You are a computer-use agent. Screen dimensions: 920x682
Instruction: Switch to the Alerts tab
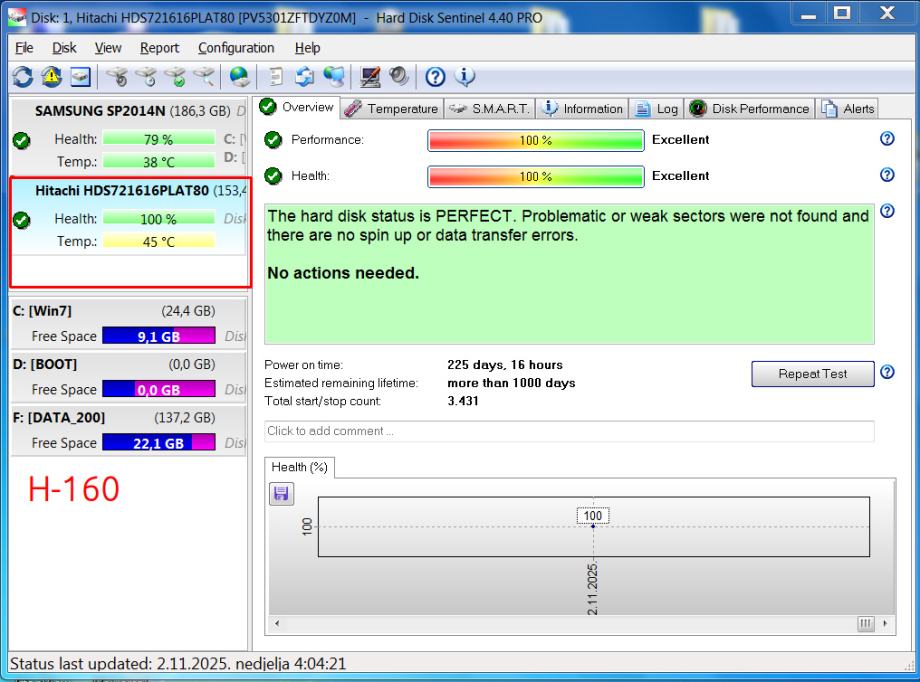[847, 109]
